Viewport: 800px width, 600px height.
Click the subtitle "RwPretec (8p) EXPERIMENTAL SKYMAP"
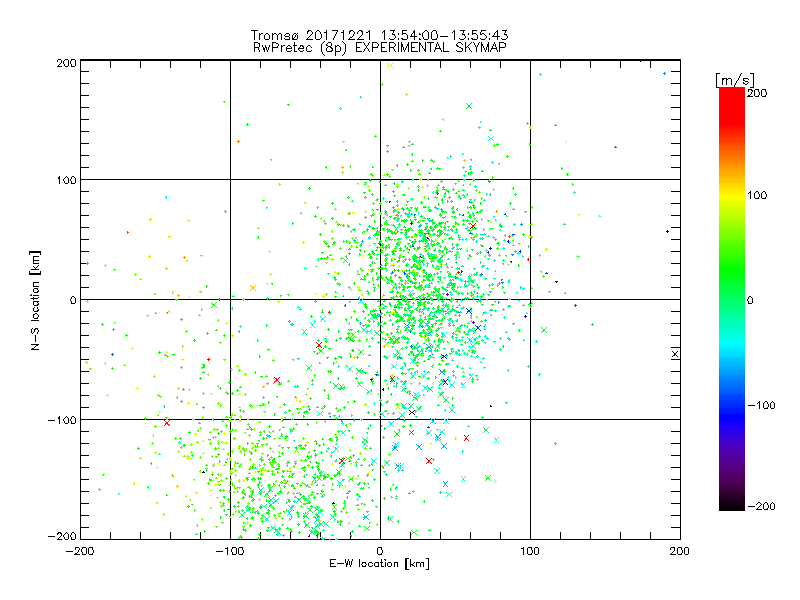coord(380,47)
